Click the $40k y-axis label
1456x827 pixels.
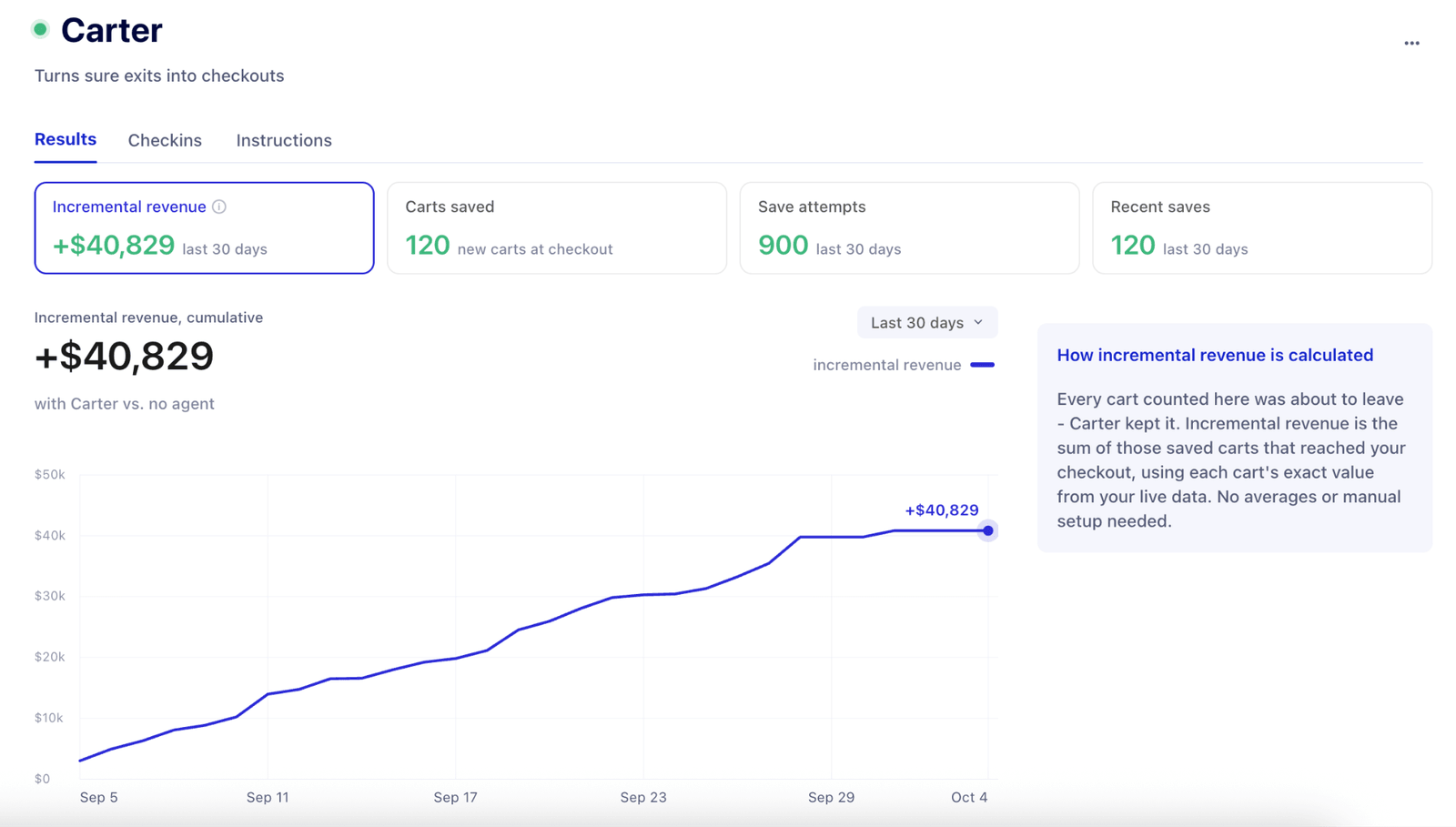pyautogui.click(x=50, y=535)
